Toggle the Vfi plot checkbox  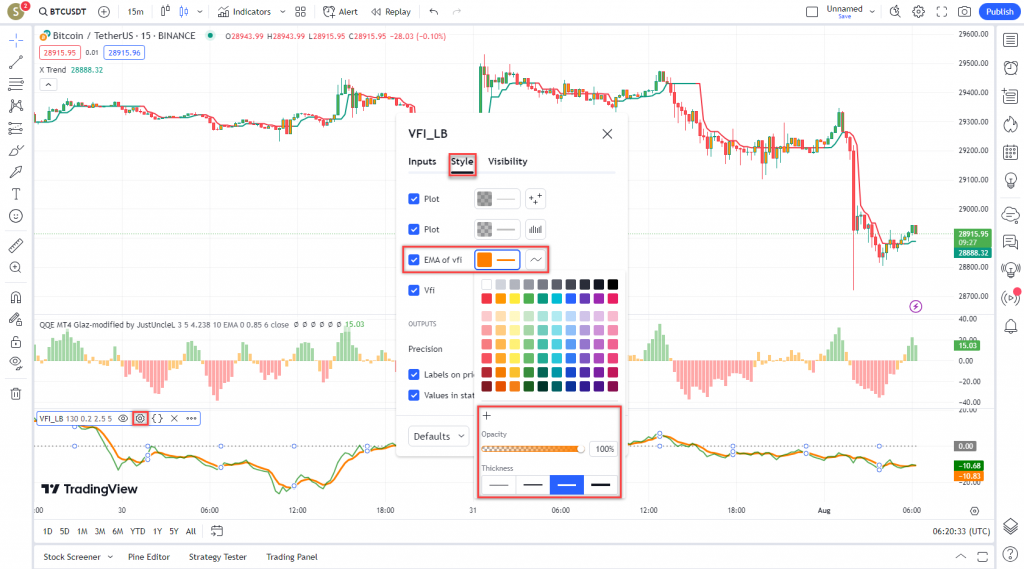[x=414, y=291]
